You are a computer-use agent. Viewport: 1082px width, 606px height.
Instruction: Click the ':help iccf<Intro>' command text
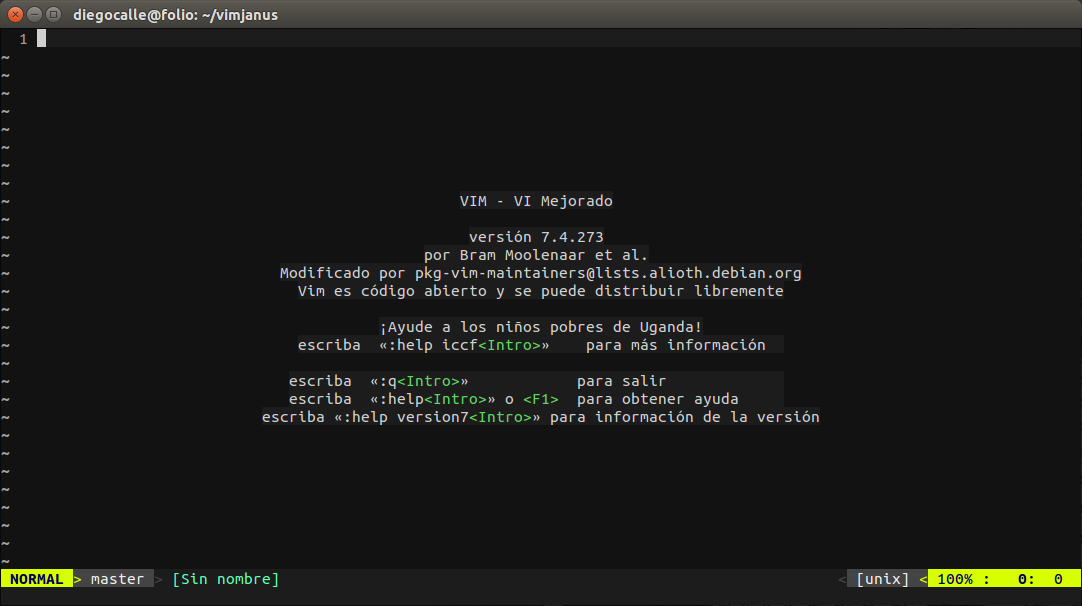point(464,344)
